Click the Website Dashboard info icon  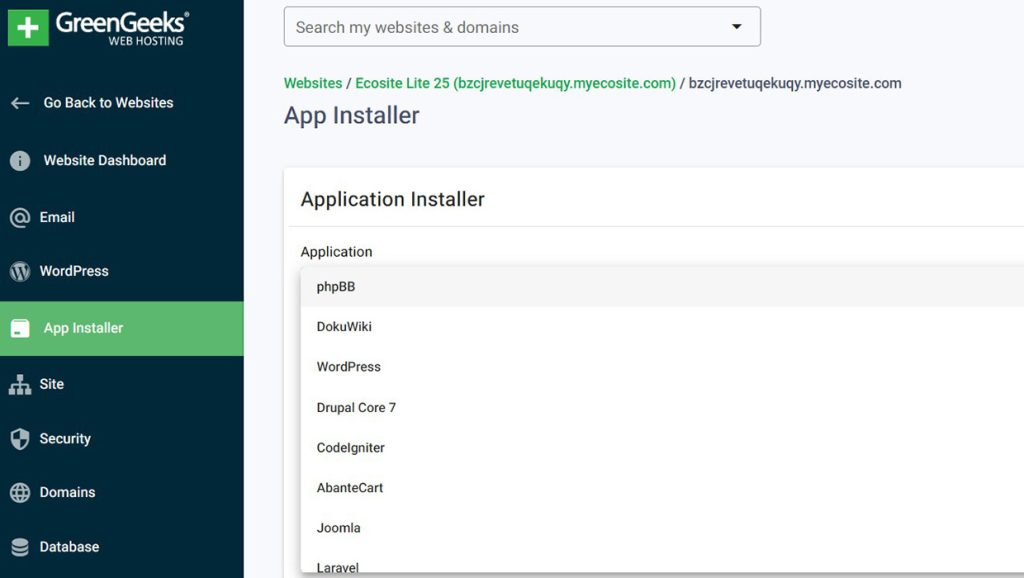(20, 161)
